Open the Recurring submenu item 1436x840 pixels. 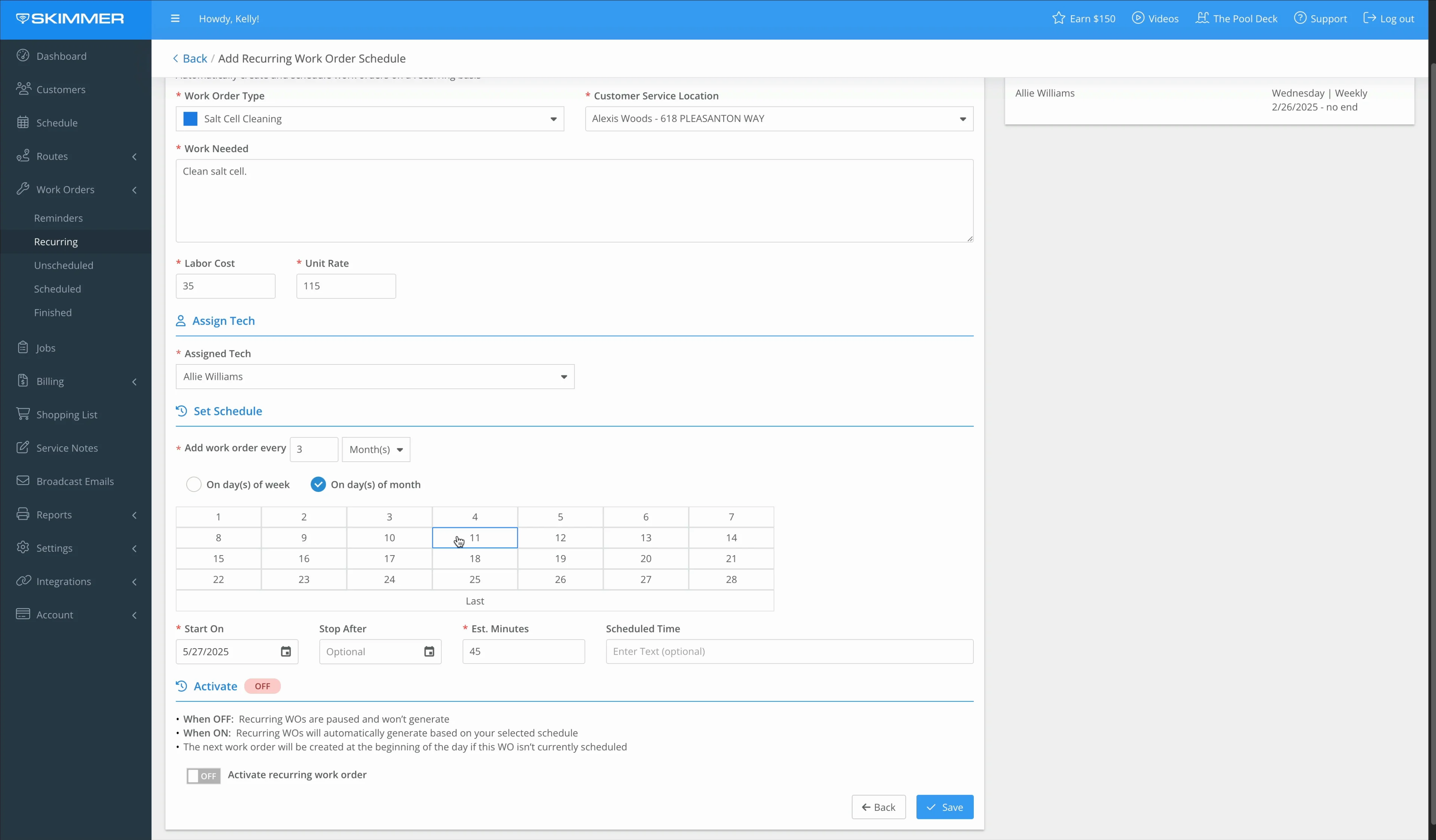point(56,241)
